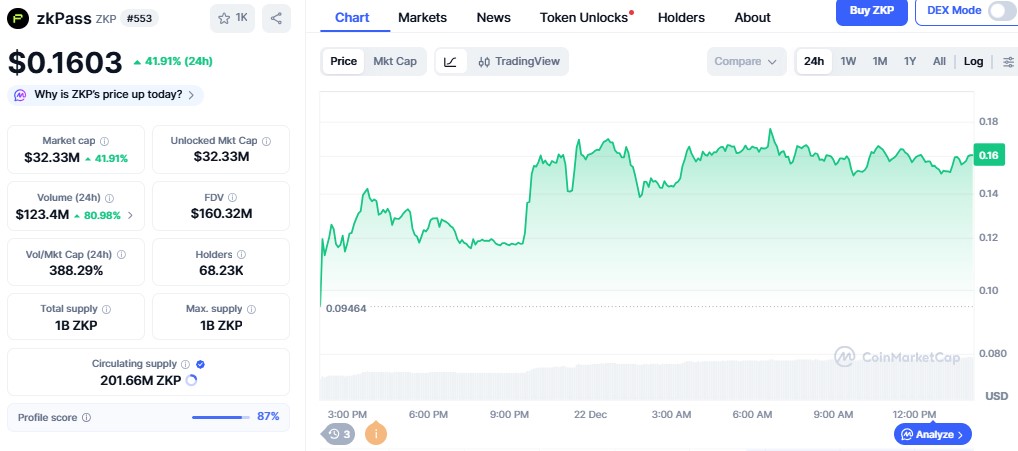The width and height of the screenshot is (1018, 451).
Task: Open TradingView chart mode
Action: [x=517, y=61]
